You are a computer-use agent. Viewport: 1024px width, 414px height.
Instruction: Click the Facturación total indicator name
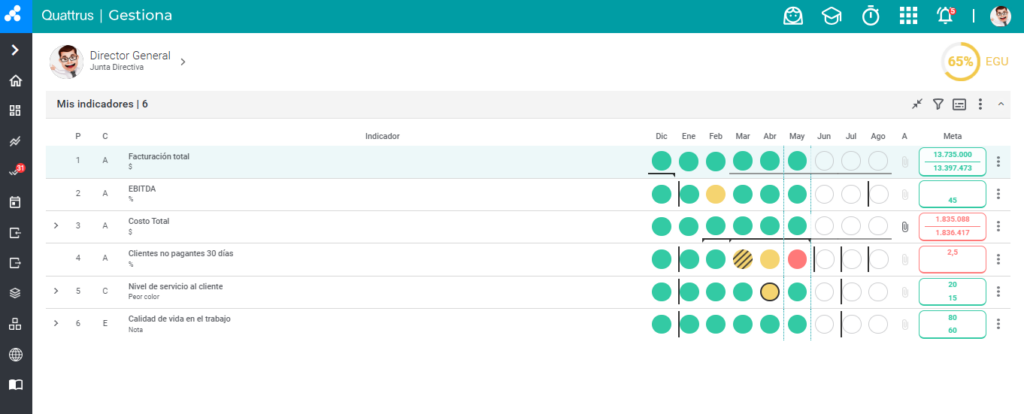pyautogui.click(x=159, y=157)
